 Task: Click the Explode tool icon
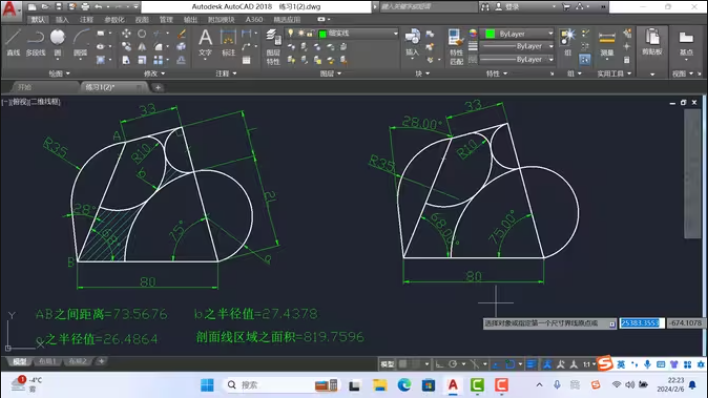click(181, 47)
